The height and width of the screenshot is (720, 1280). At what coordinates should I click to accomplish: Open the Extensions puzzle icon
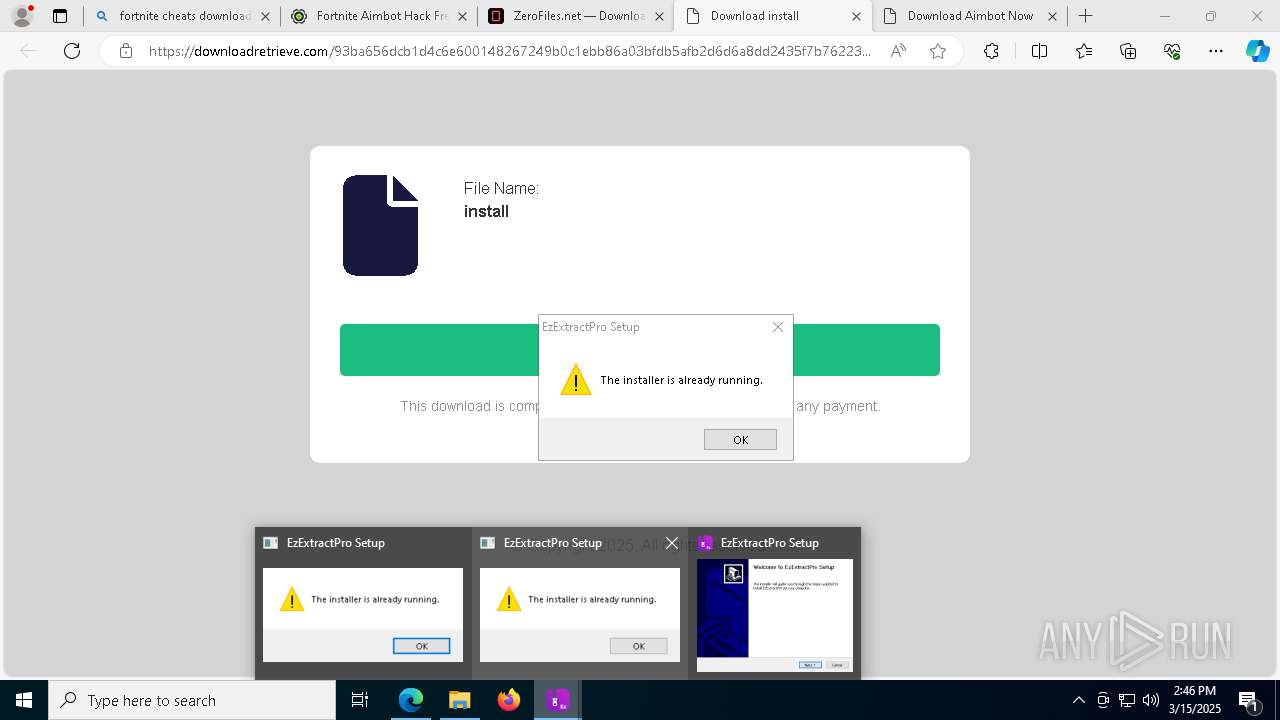tap(991, 51)
